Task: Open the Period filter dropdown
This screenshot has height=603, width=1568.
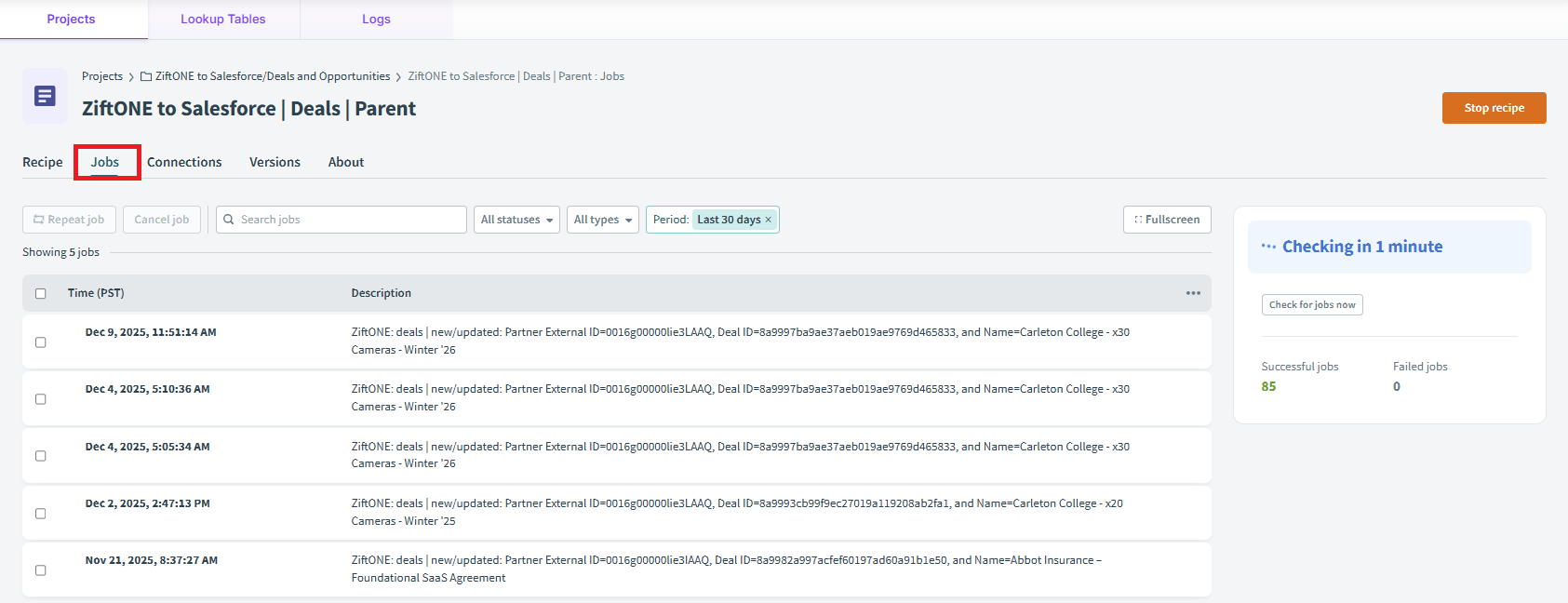Action: 713,220
